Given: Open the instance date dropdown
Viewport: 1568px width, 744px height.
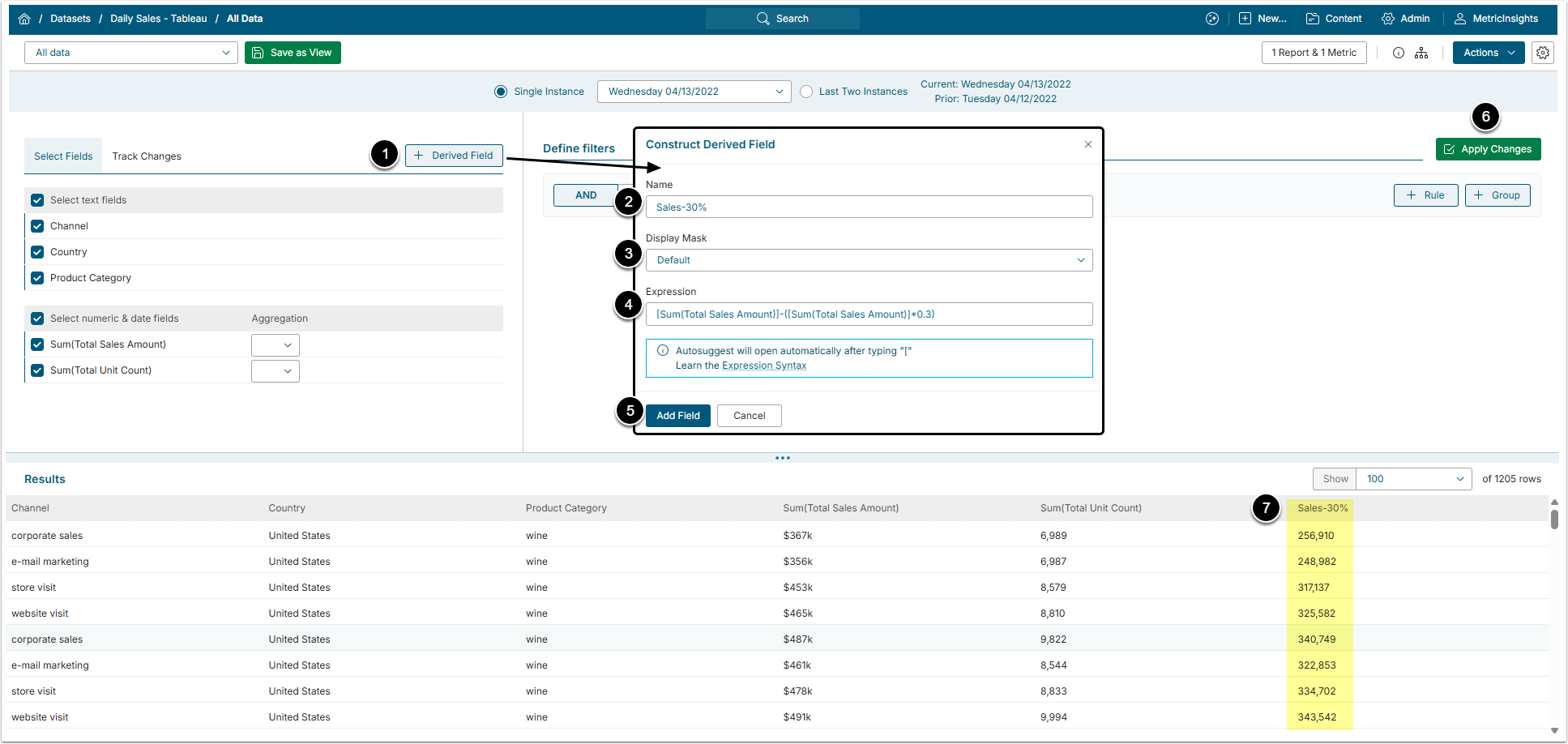Looking at the screenshot, I should (x=694, y=92).
